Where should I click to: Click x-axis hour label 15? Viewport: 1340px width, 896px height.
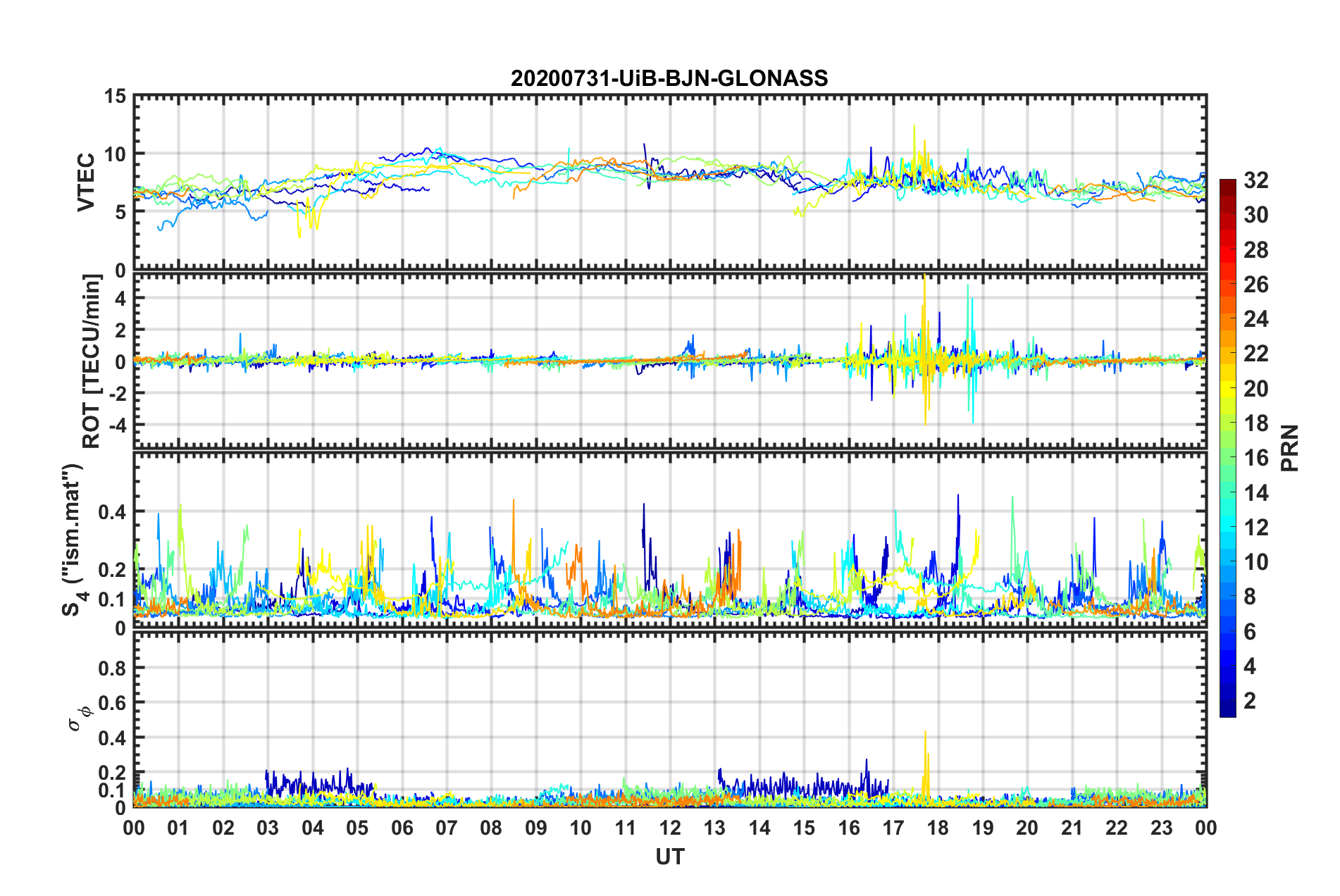804,828
